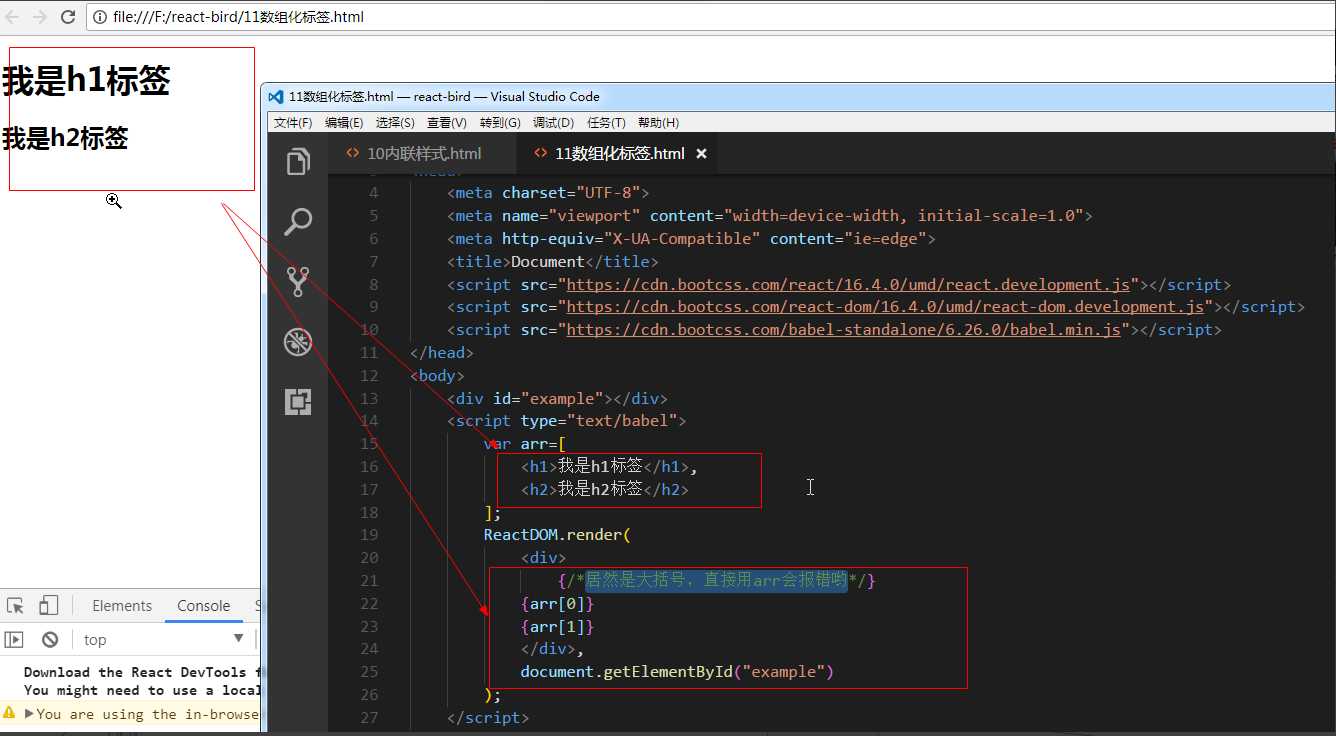This screenshot has width=1336, height=736.
Task: Click line number 22 in the editor gutter
Action: coord(369,604)
